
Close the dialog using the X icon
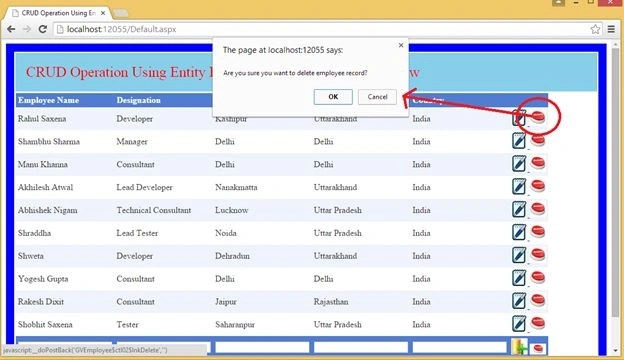coord(401,45)
